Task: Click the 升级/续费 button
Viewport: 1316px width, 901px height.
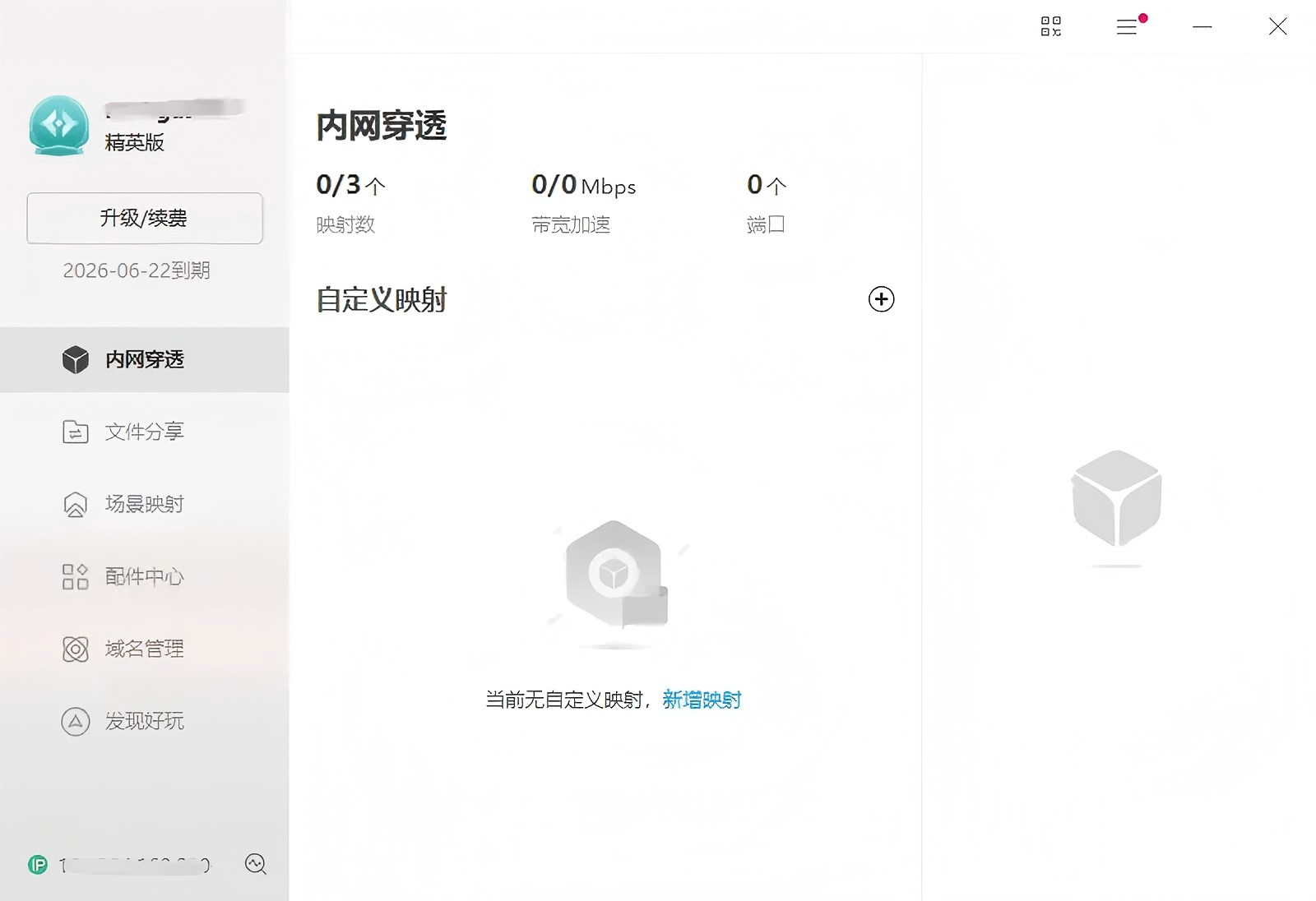Action: tap(145, 218)
